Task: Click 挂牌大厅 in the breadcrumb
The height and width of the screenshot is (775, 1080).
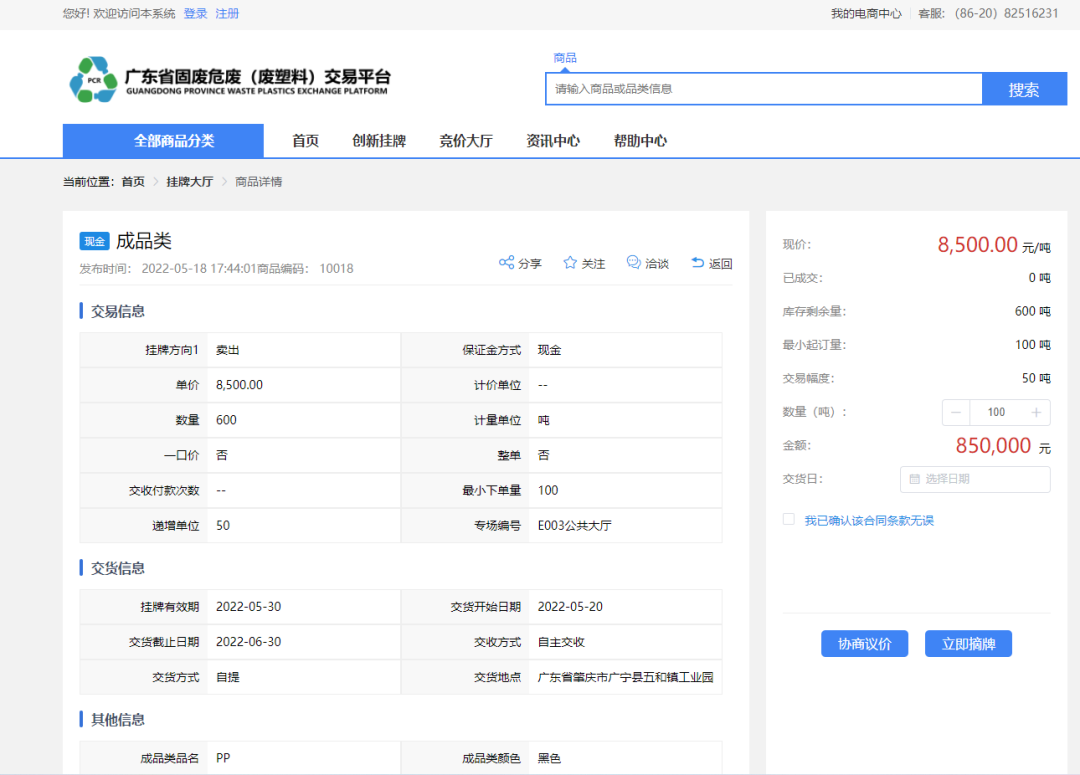Action: click(189, 182)
